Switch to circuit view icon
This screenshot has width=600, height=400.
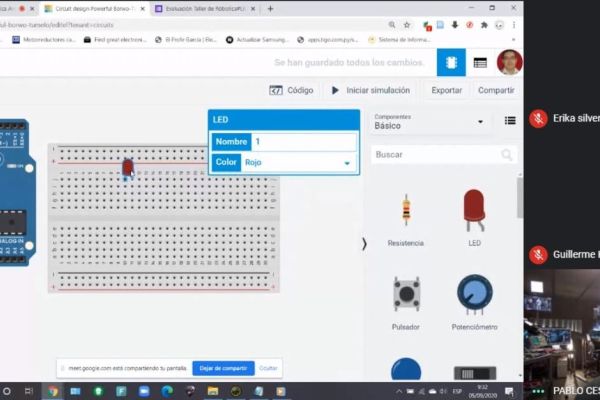(451, 62)
